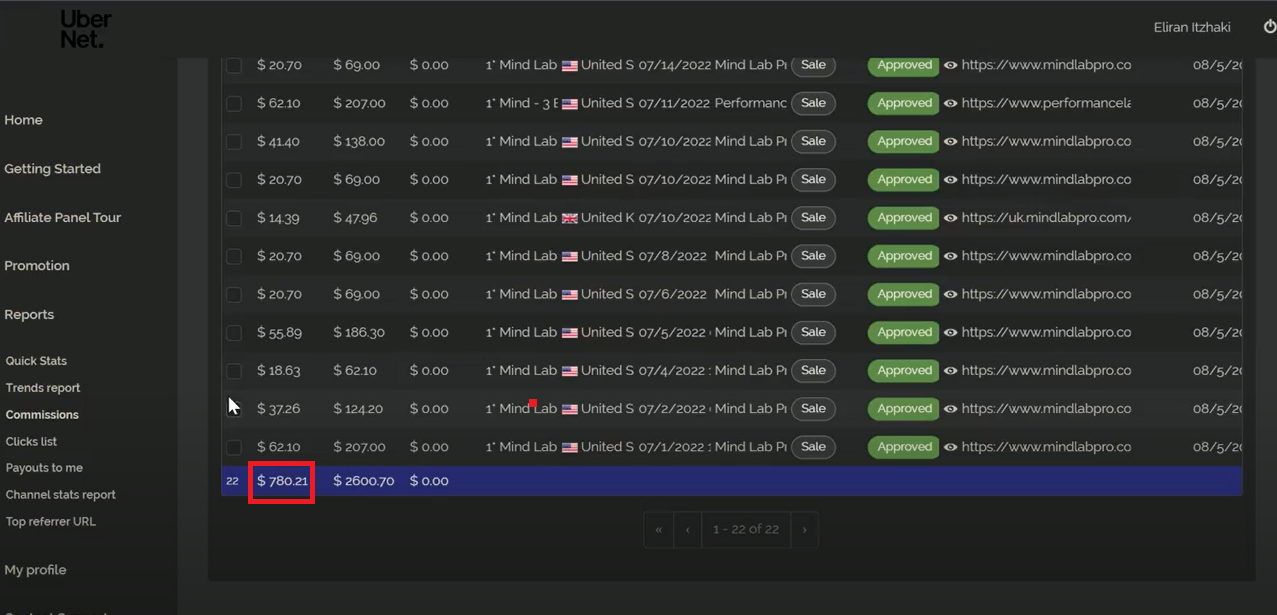Select the Commissions report link

(x=42, y=415)
